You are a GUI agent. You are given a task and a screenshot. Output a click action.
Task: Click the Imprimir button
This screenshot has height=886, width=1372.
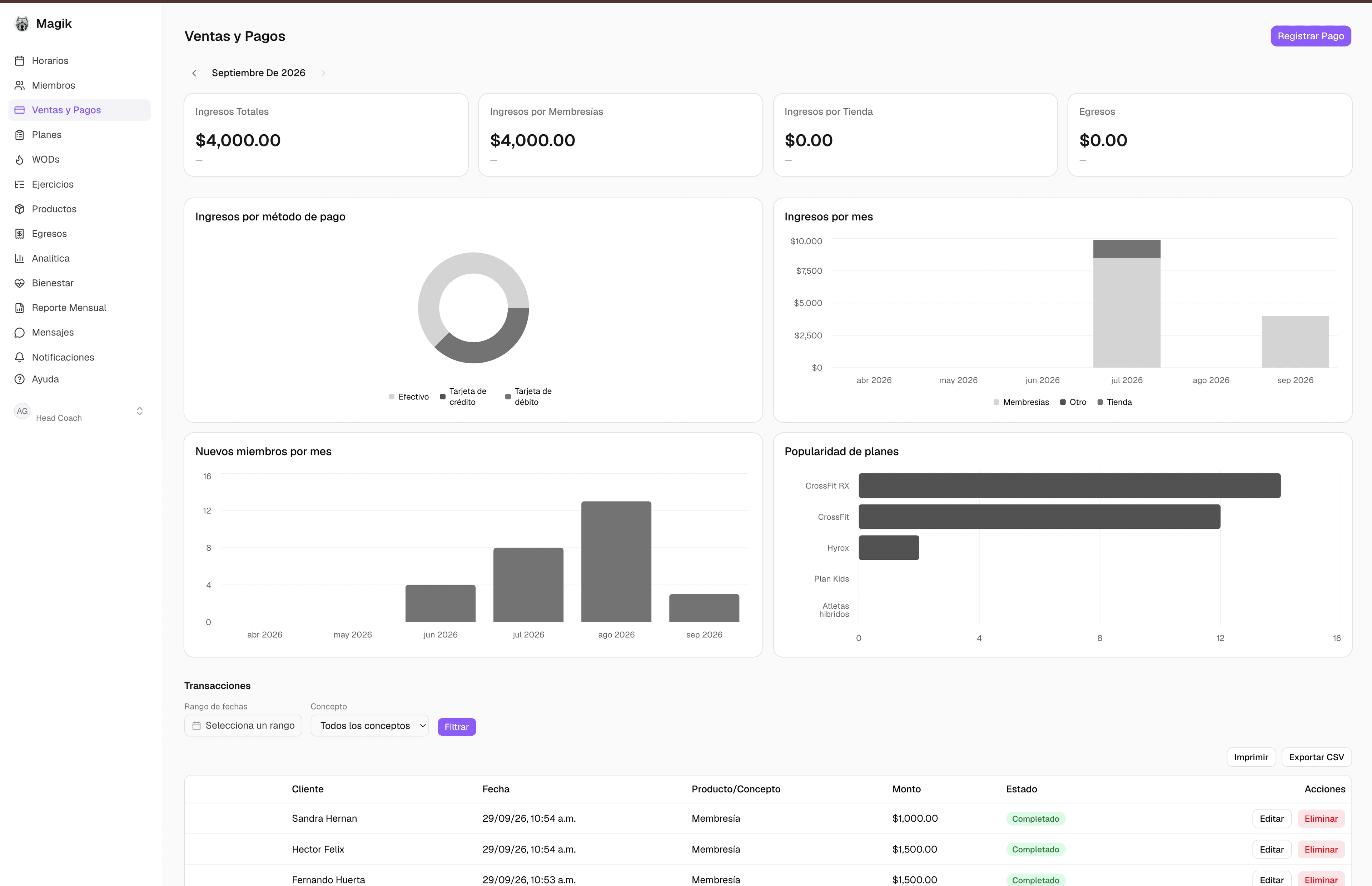pyautogui.click(x=1251, y=757)
